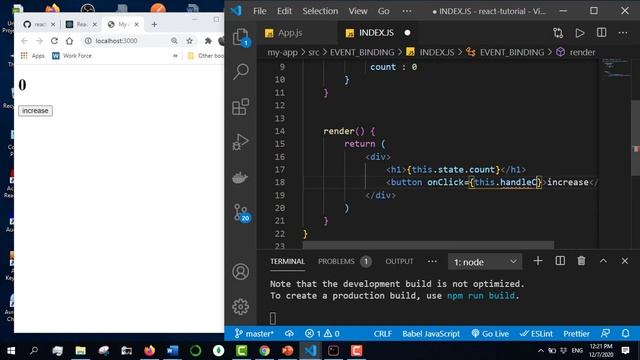
Task: Switch to the OUTPUT panel tab
Action: click(399, 261)
